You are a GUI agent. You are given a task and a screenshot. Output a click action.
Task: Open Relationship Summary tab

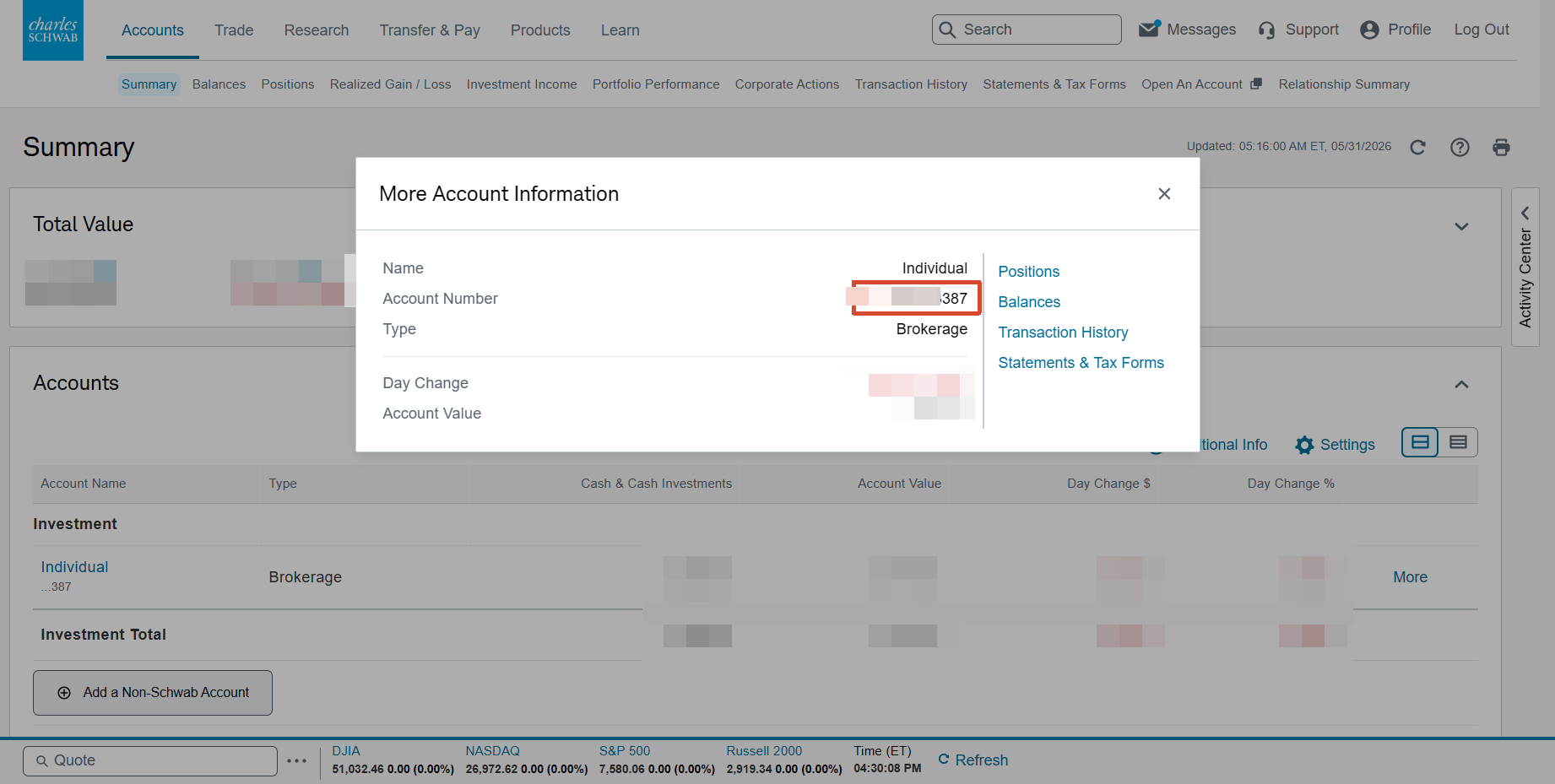1344,84
